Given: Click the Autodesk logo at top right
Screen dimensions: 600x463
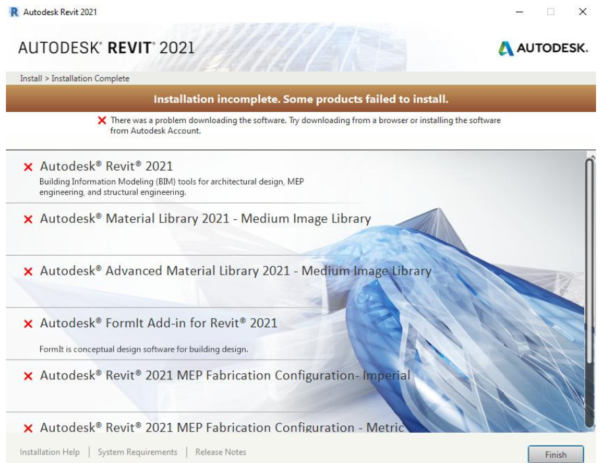Looking at the screenshot, I should [543, 48].
